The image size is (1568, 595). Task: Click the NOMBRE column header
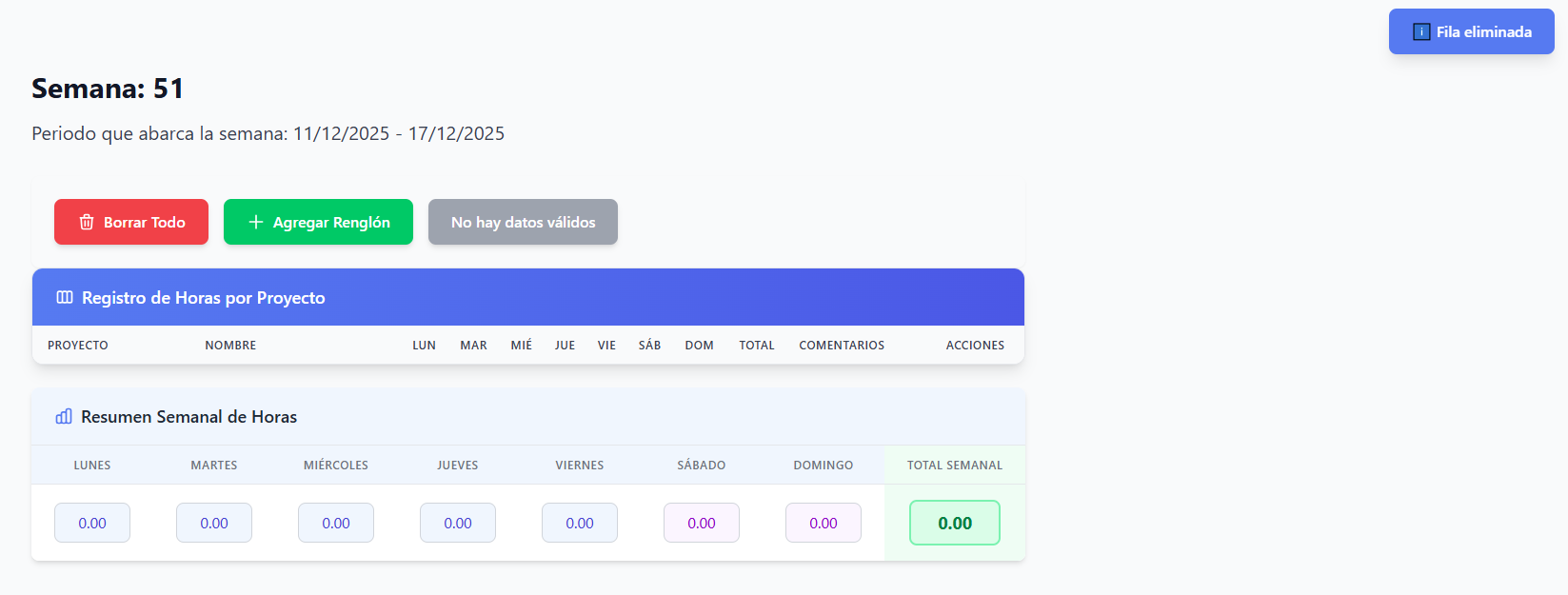point(230,346)
